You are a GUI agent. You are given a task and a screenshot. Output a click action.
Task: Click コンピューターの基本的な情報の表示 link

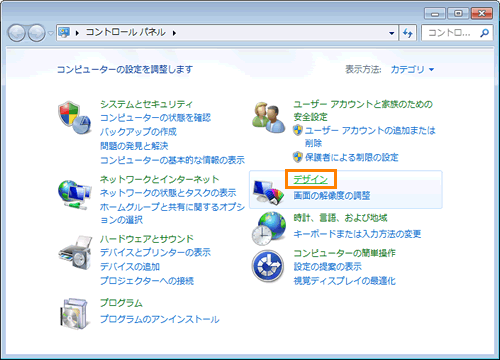coord(172,160)
